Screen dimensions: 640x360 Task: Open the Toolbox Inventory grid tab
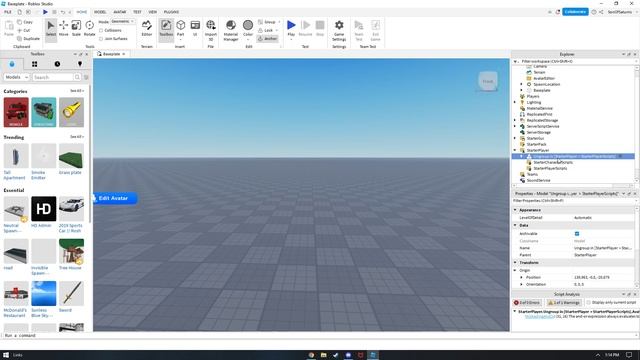pos(35,64)
